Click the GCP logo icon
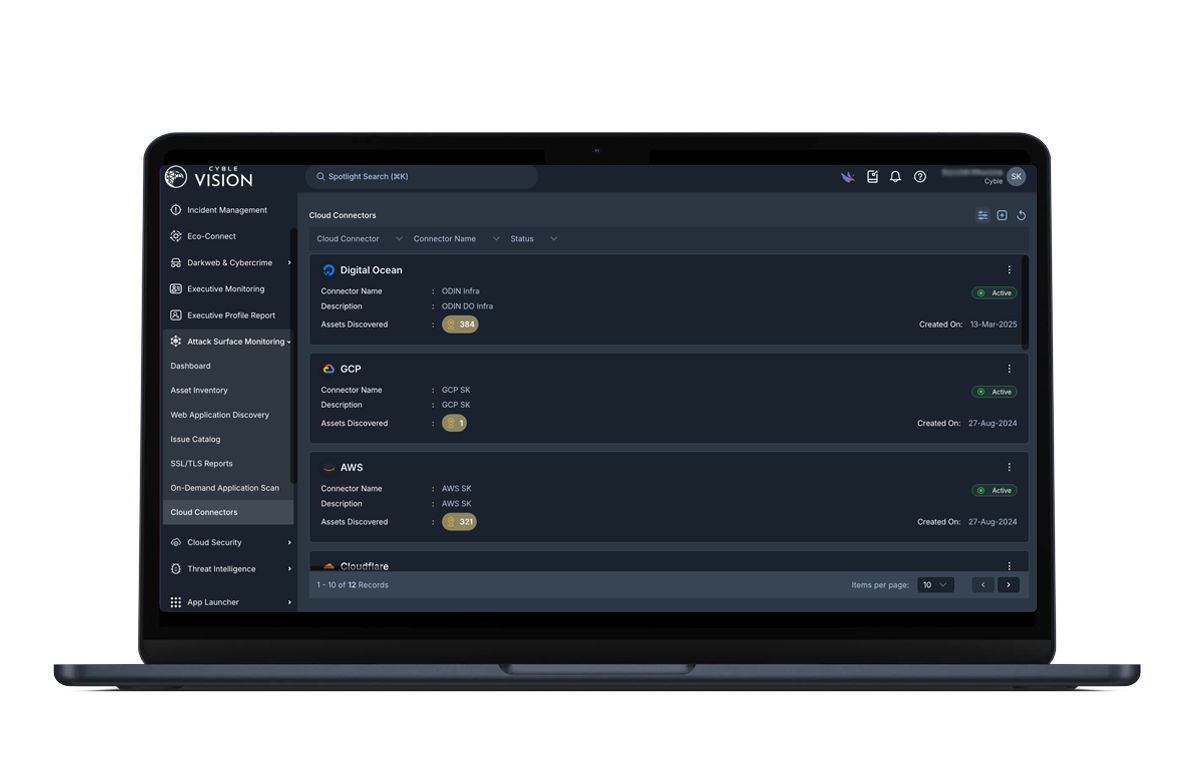This screenshot has width=1200, height=763. (328, 369)
